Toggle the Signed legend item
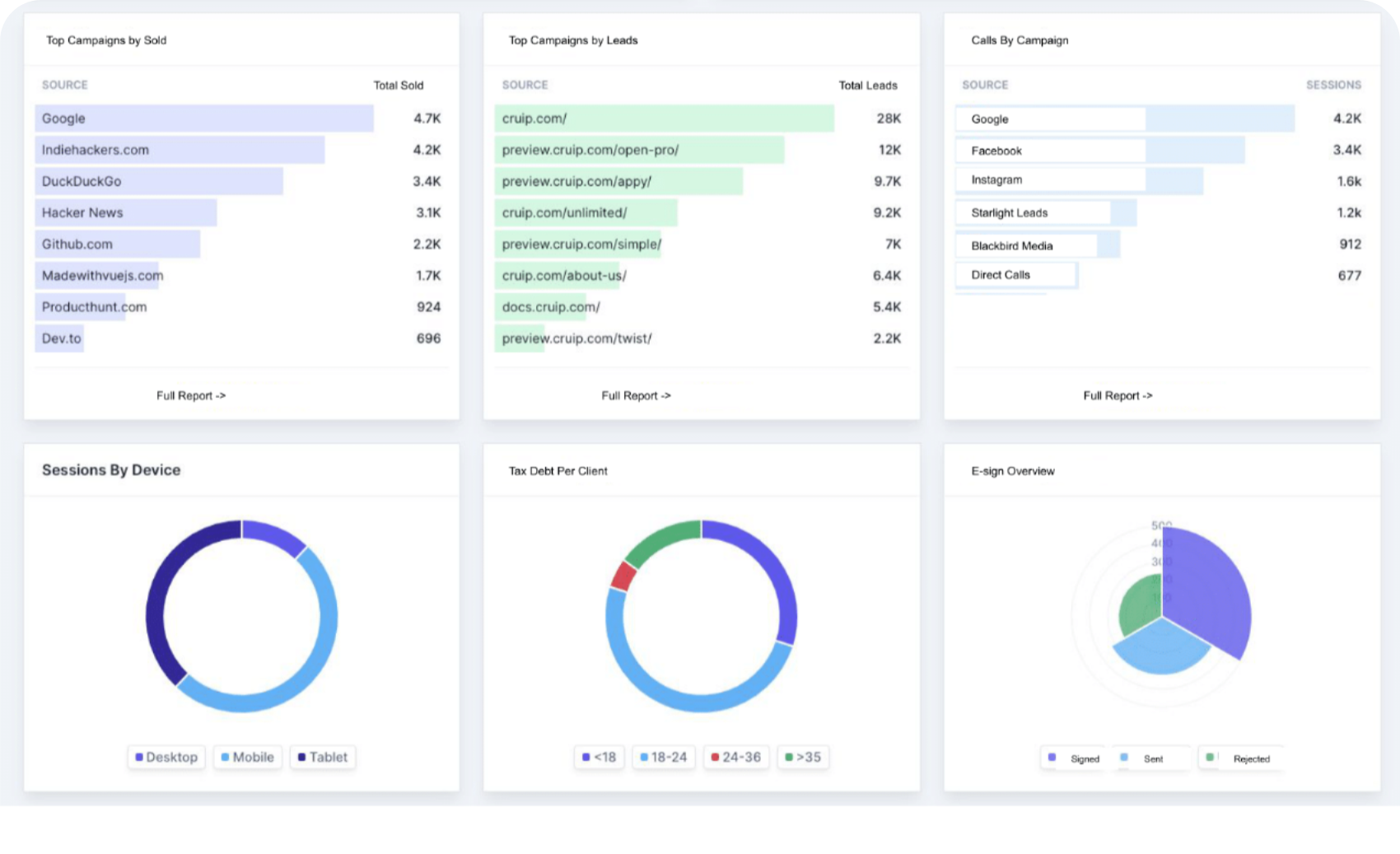 1074,758
